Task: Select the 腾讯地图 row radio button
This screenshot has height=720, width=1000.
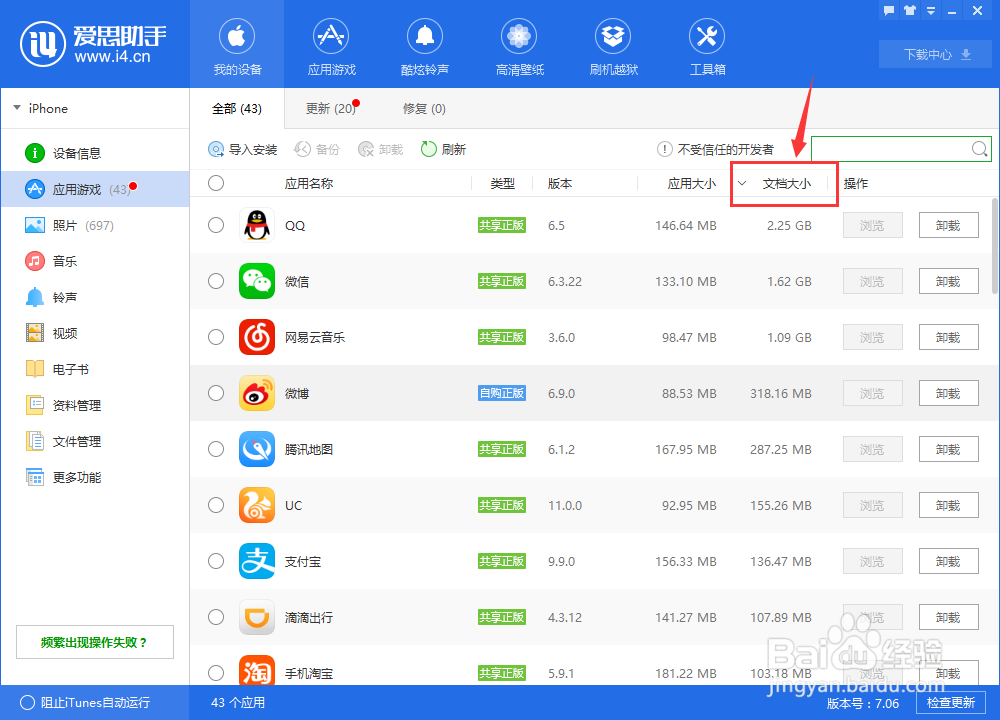Action: click(x=216, y=449)
